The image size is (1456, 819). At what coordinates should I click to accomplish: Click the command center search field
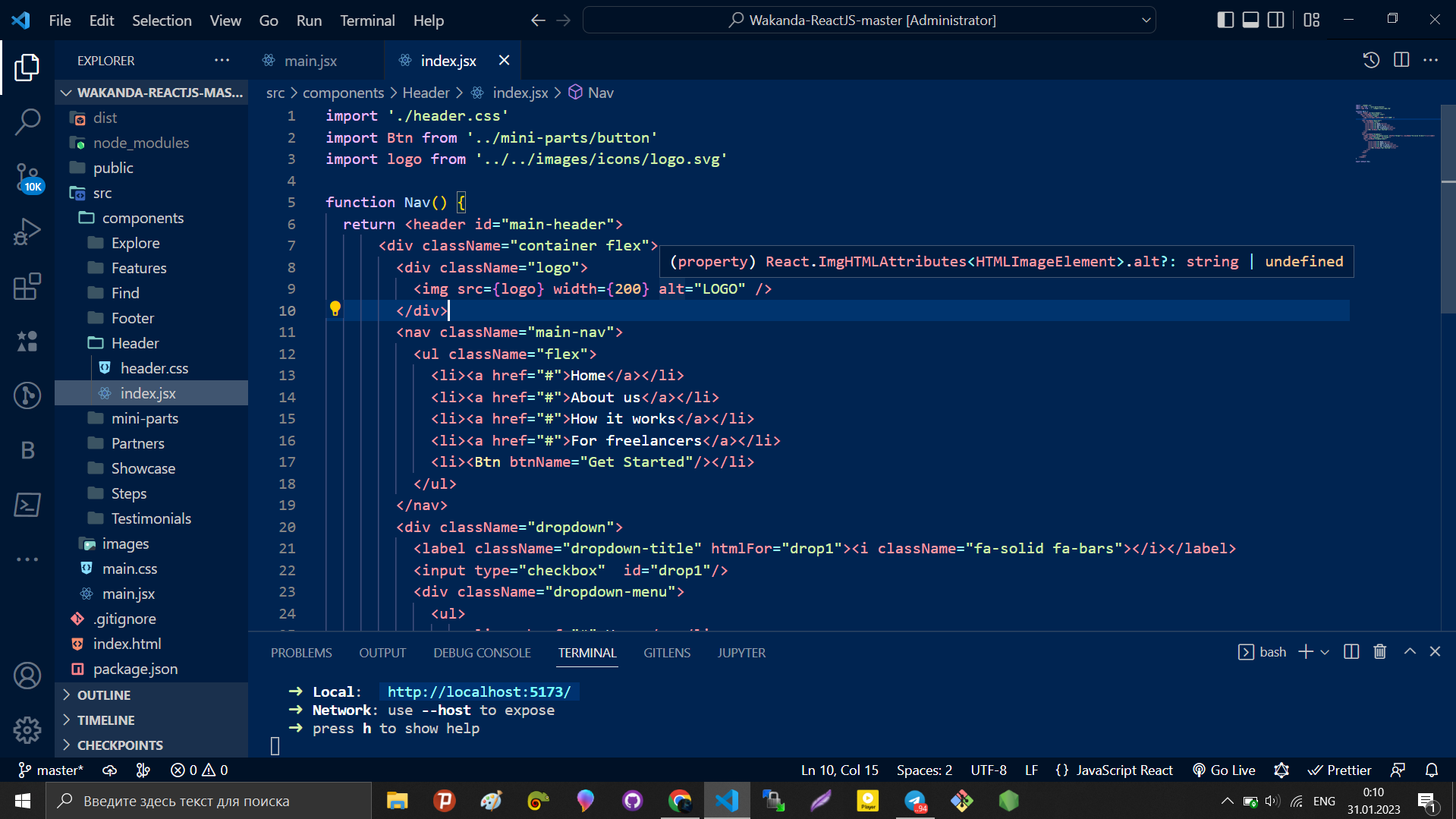(869, 20)
